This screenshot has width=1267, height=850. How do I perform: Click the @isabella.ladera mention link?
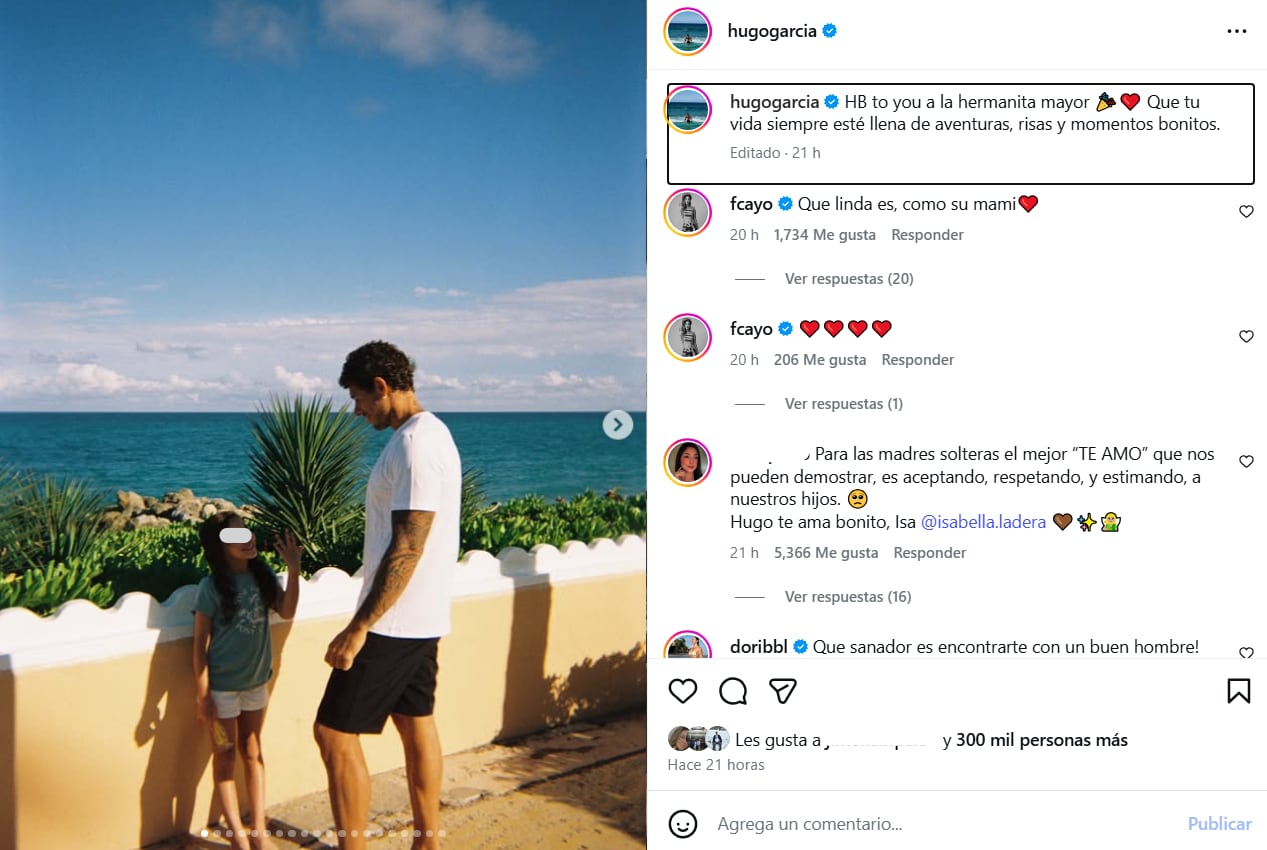(982, 522)
